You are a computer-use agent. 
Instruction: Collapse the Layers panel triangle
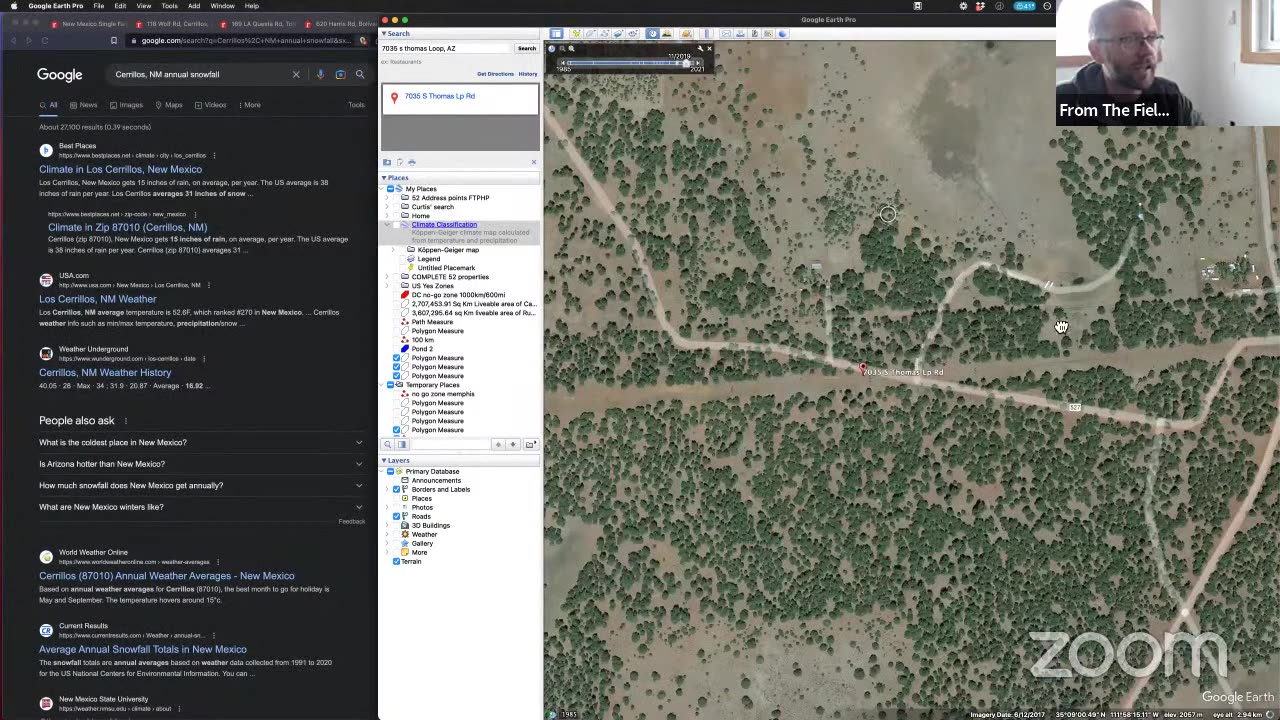384,461
